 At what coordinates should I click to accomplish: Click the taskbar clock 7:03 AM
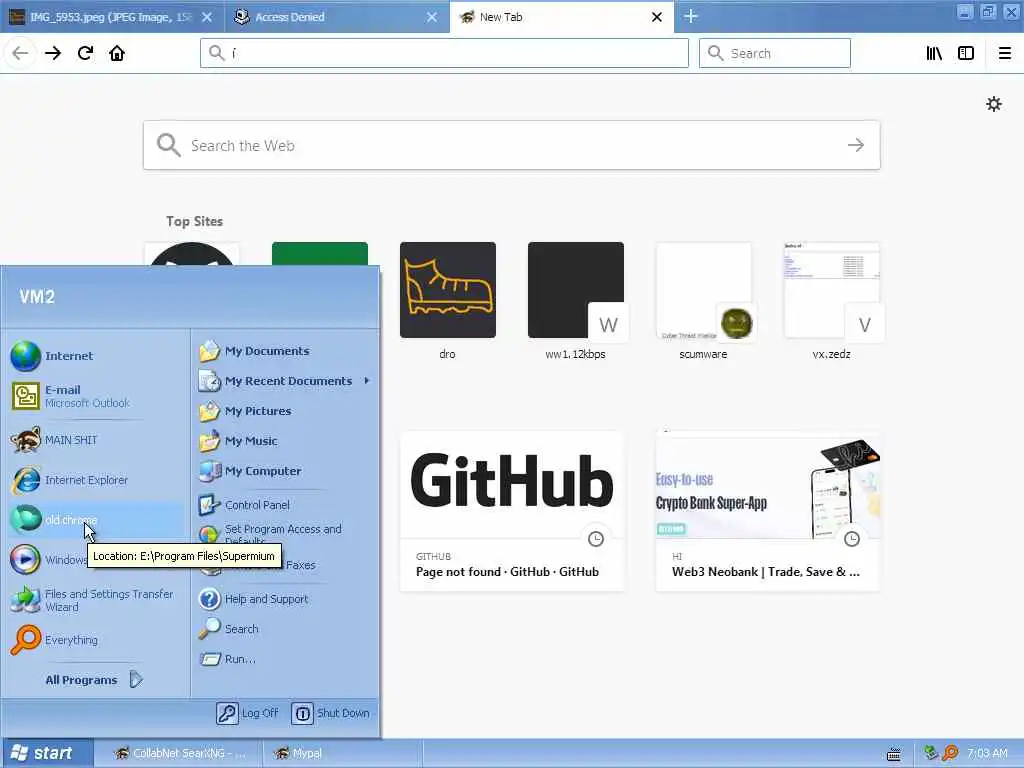coord(987,753)
